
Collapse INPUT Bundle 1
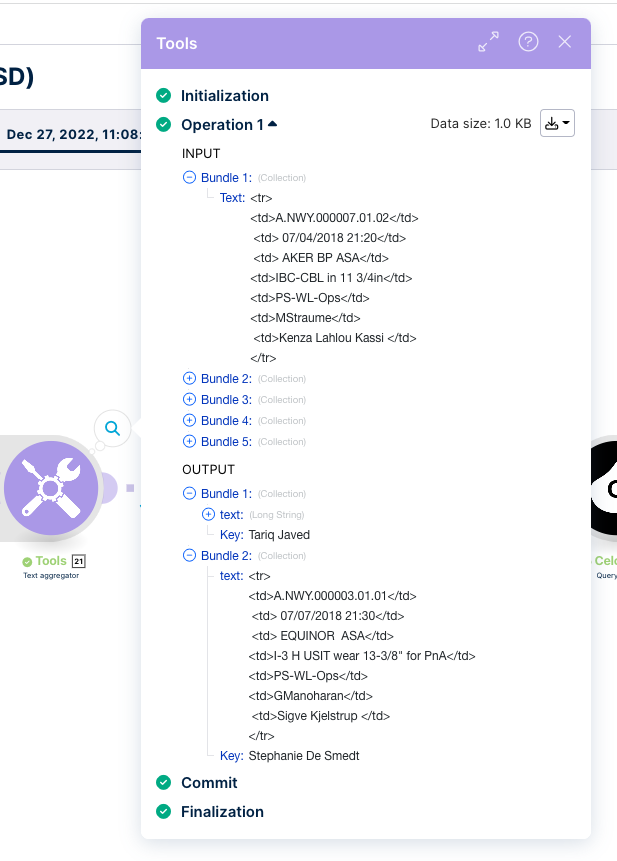click(x=189, y=177)
